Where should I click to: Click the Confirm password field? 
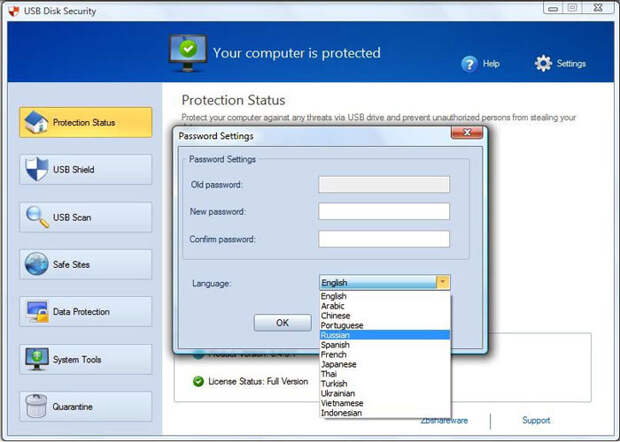click(384, 239)
